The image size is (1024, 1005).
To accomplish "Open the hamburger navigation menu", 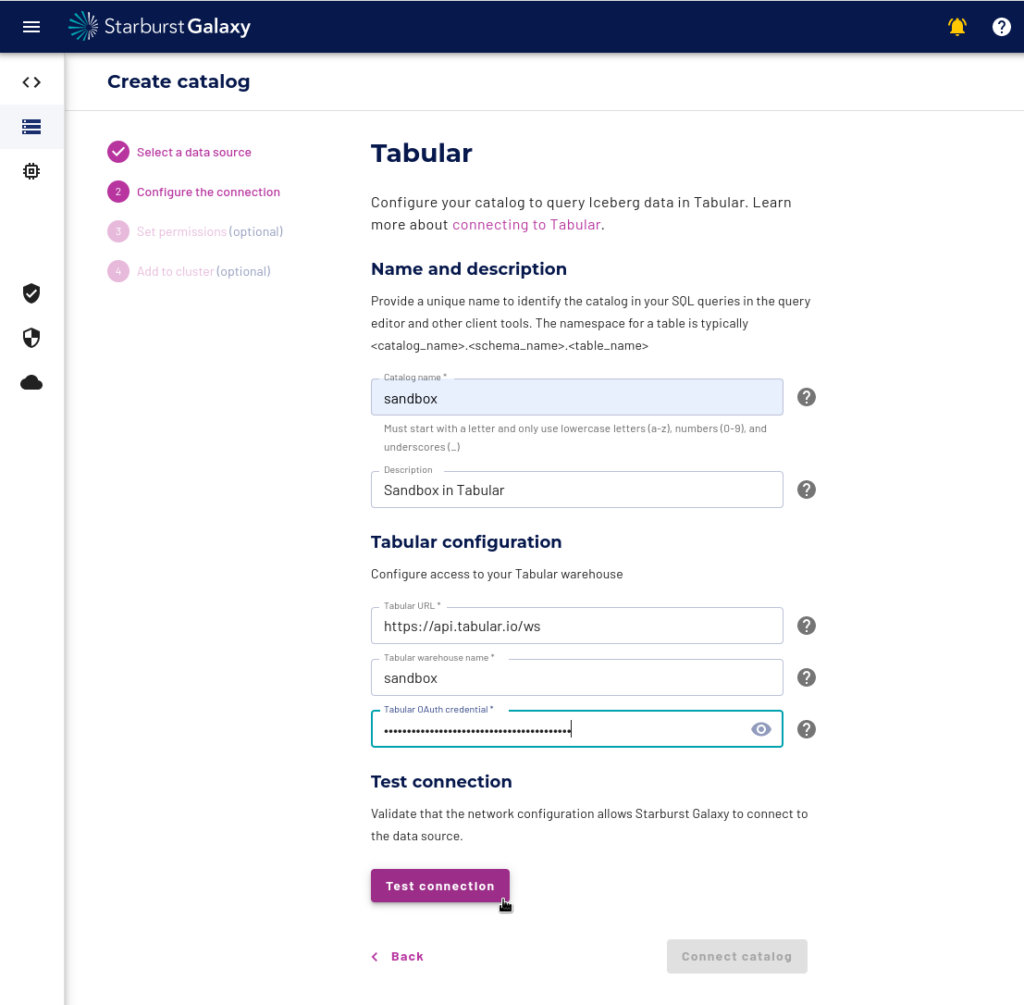I will [x=31, y=27].
